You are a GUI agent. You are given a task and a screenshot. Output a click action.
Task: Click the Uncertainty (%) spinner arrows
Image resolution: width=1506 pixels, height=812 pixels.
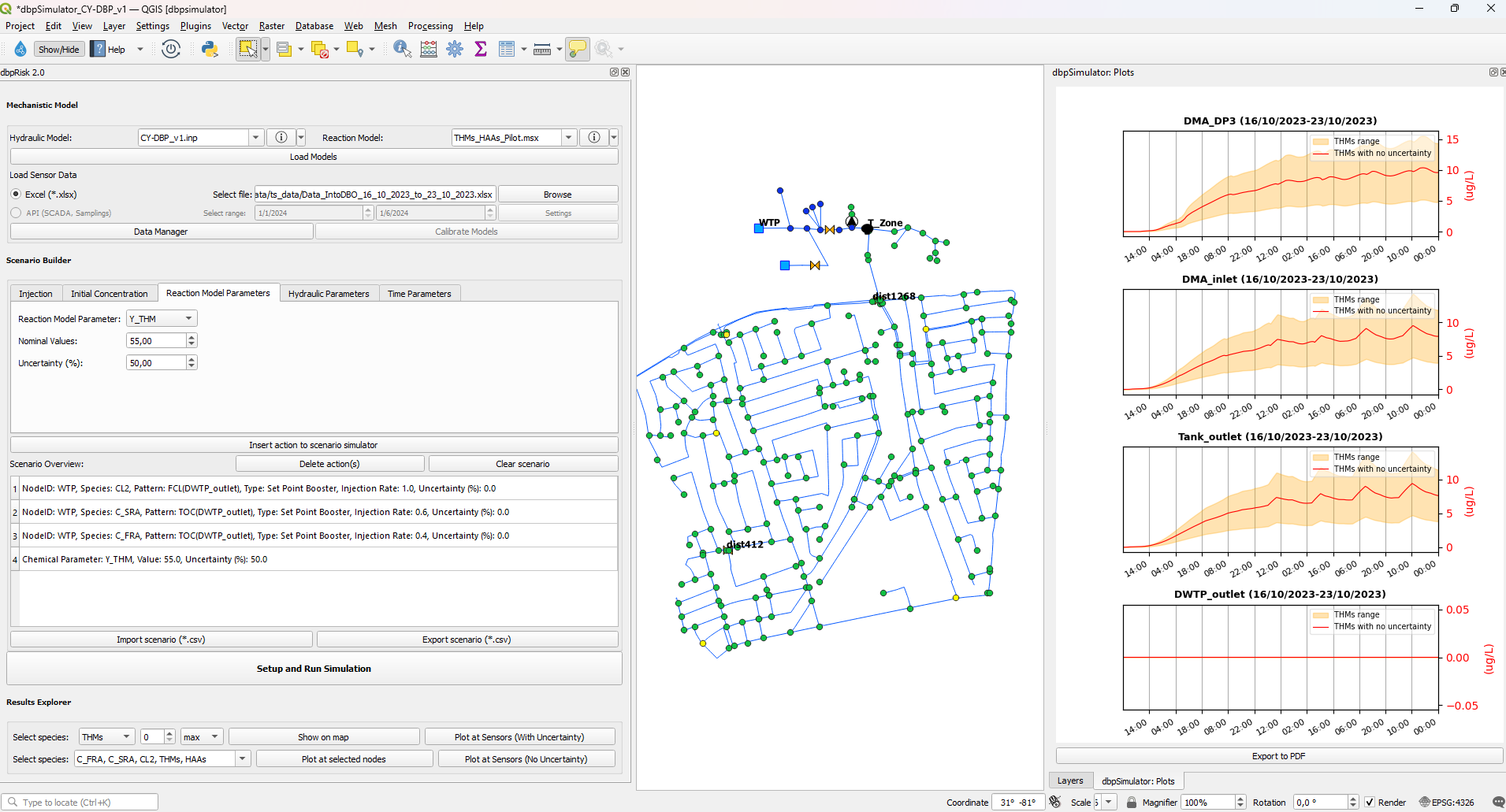(192, 362)
